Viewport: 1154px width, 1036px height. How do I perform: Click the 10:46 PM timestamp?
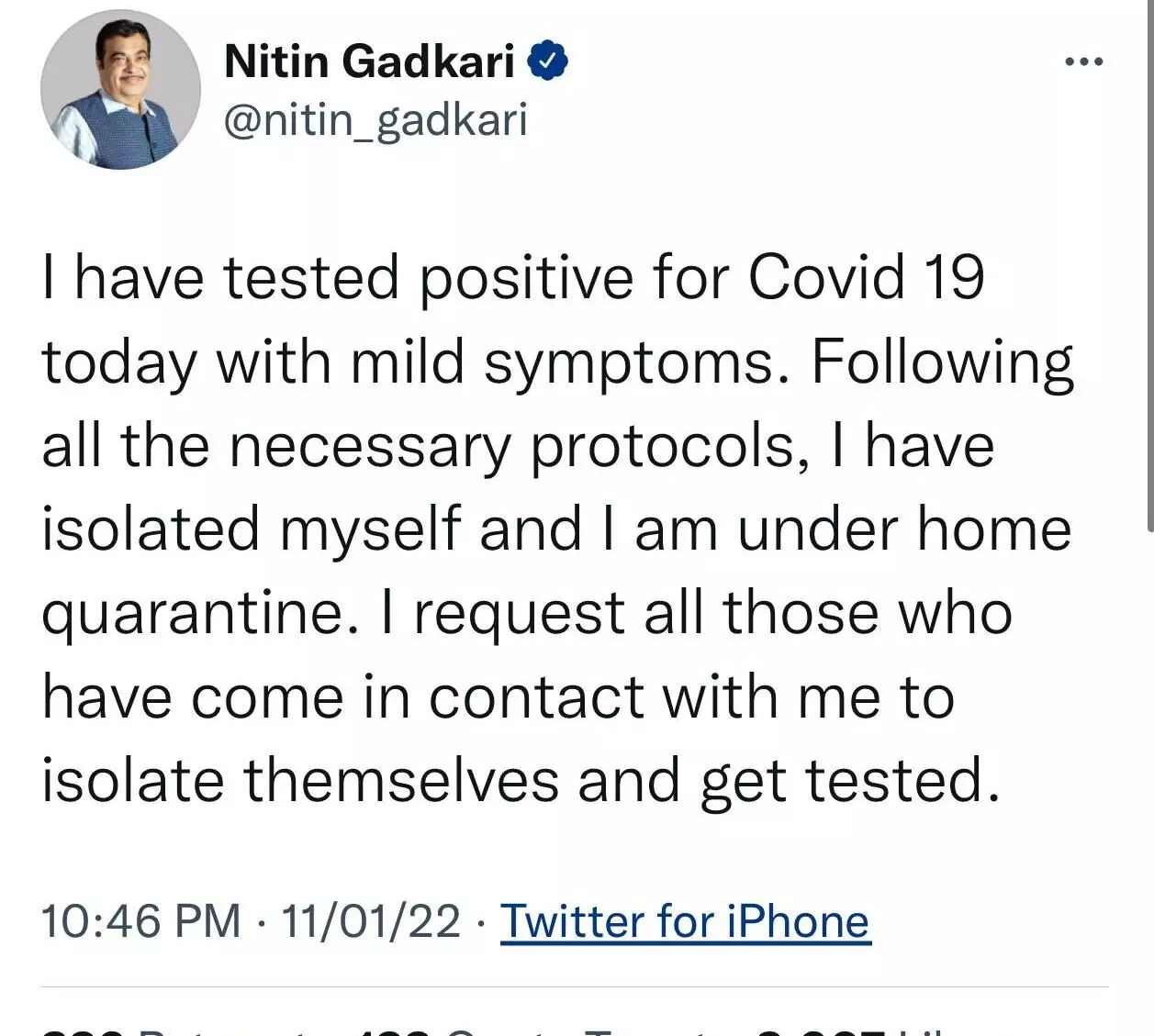tap(140, 921)
